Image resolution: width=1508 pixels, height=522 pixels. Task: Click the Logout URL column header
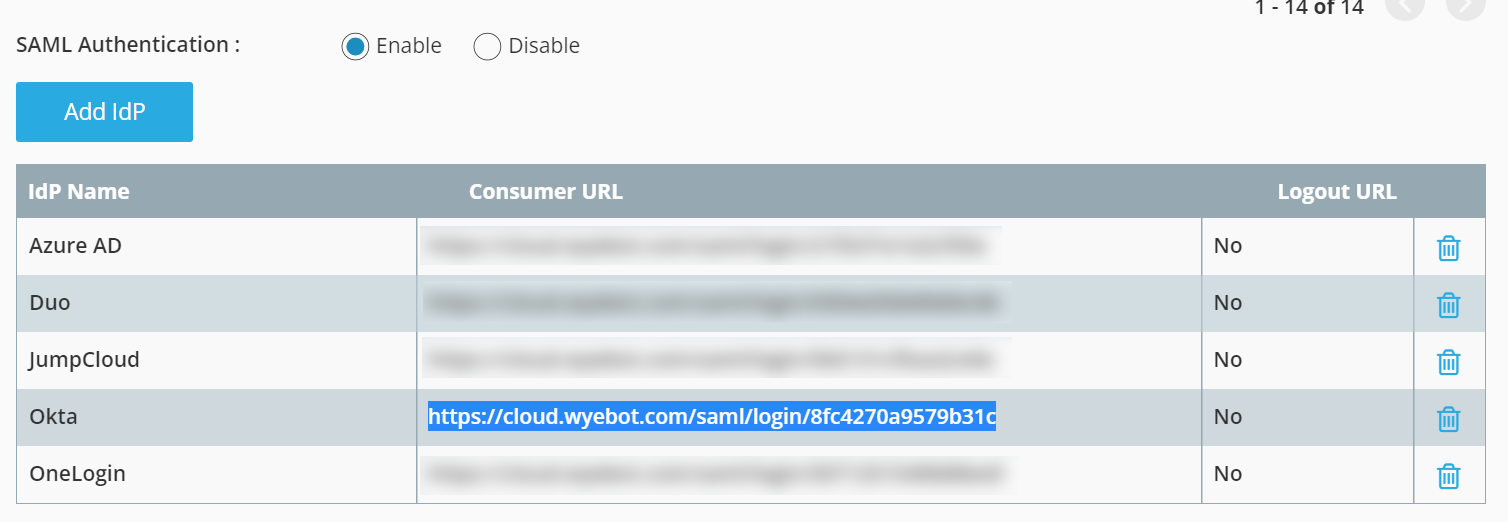[1337, 191]
